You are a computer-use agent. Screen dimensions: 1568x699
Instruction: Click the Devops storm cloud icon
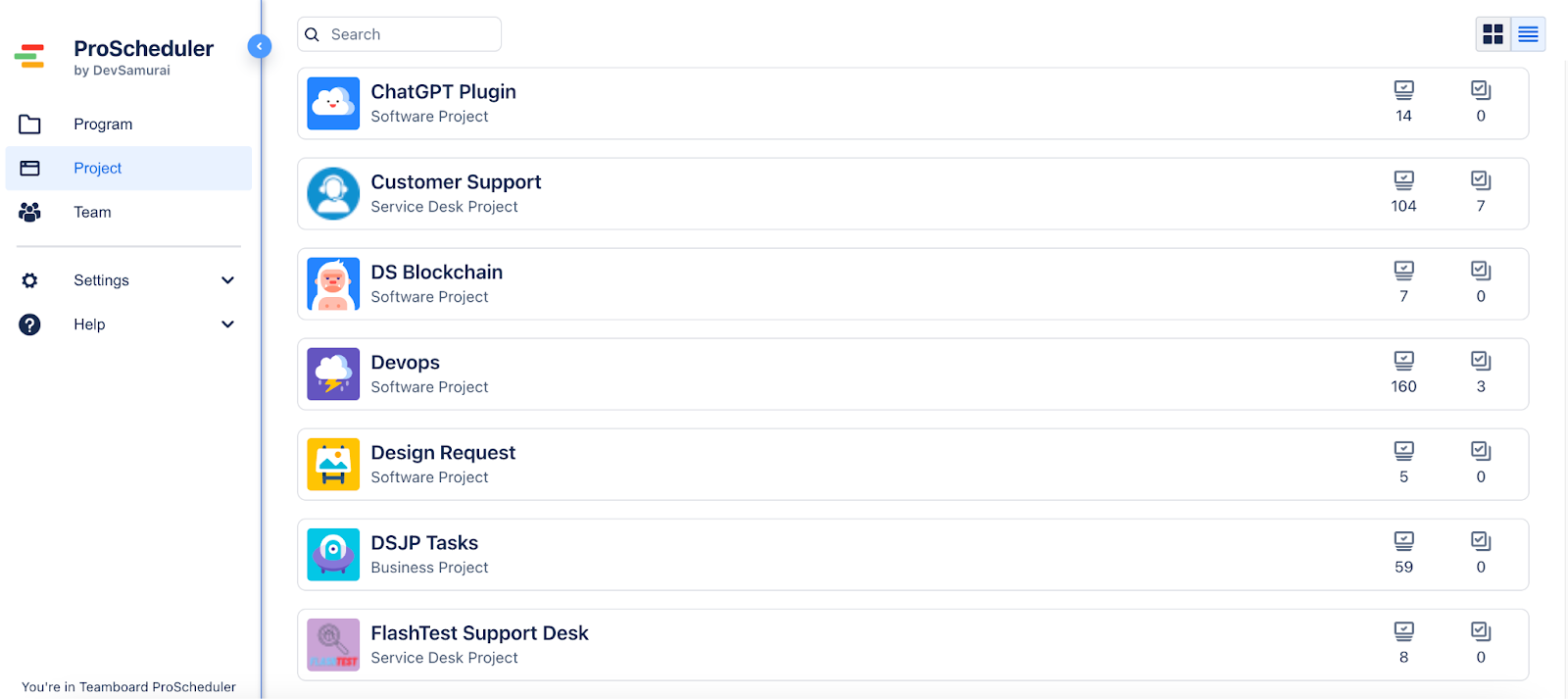333,374
